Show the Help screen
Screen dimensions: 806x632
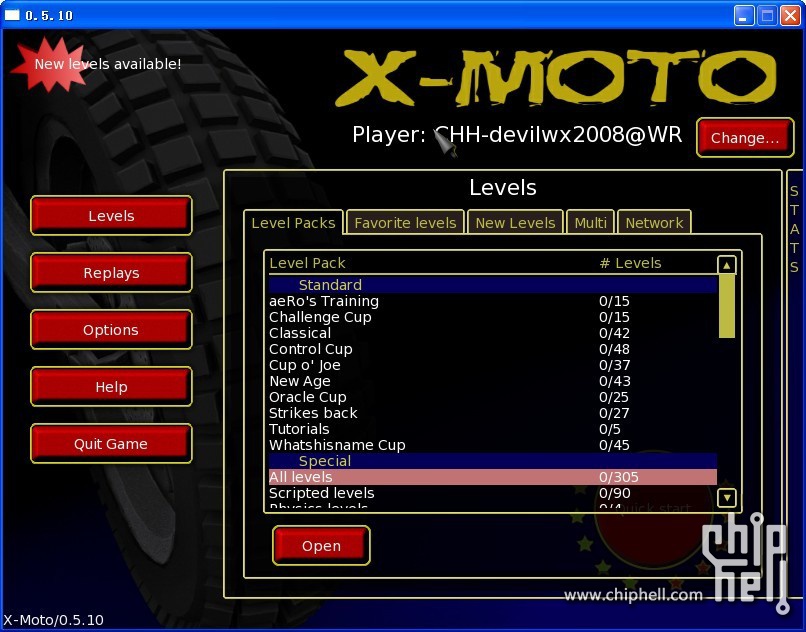(111, 387)
